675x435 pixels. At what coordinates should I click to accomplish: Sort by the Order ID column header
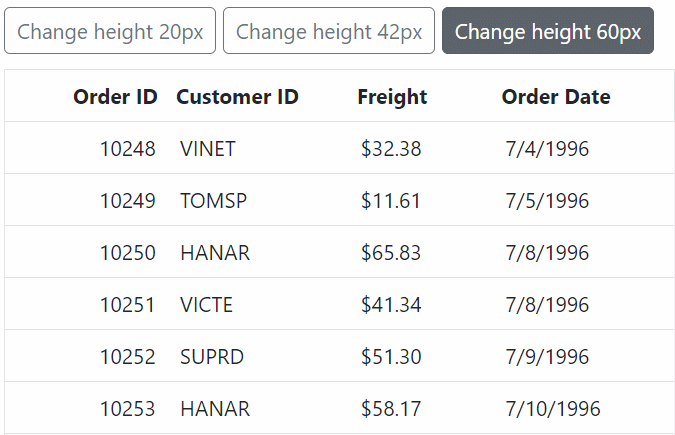[x=115, y=97]
